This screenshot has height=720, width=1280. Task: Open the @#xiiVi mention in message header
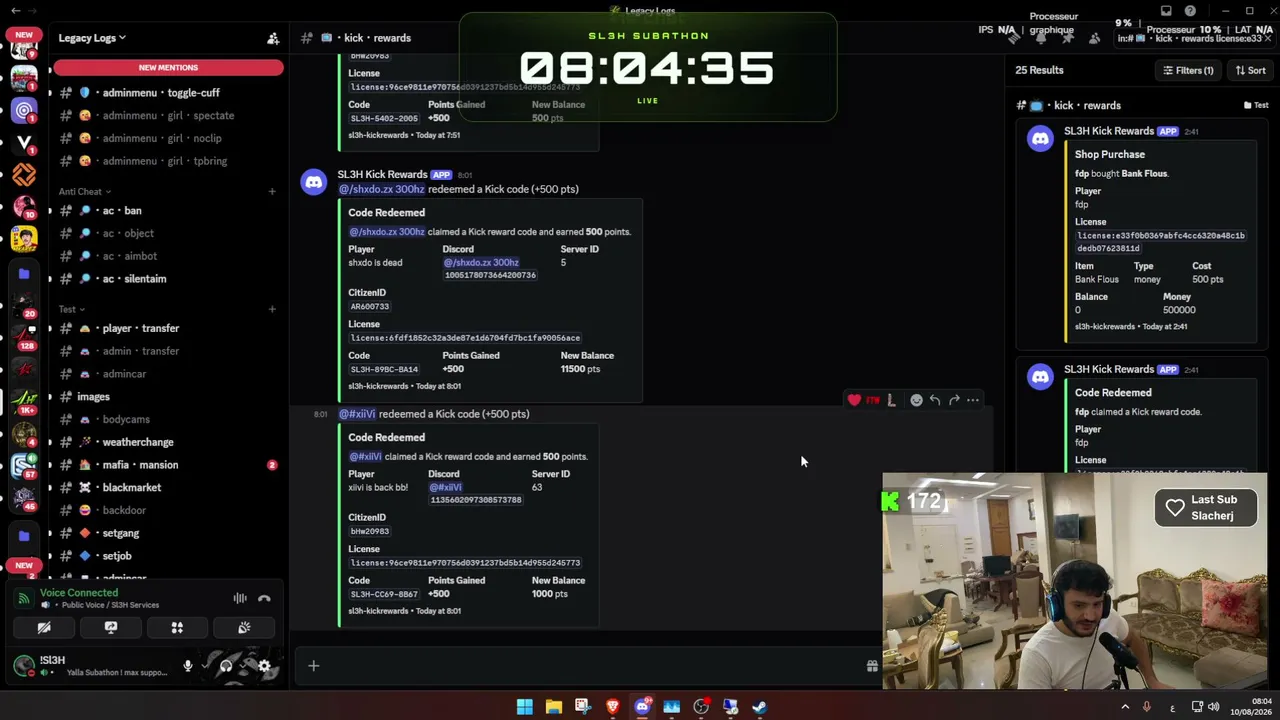coord(357,414)
